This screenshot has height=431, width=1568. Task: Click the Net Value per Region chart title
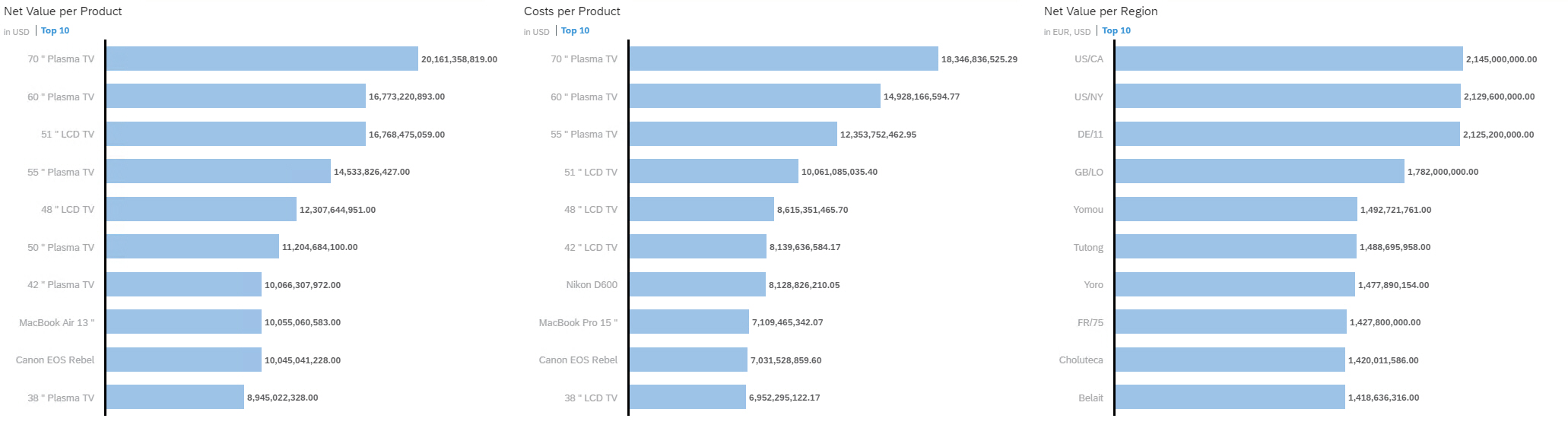1100,11
